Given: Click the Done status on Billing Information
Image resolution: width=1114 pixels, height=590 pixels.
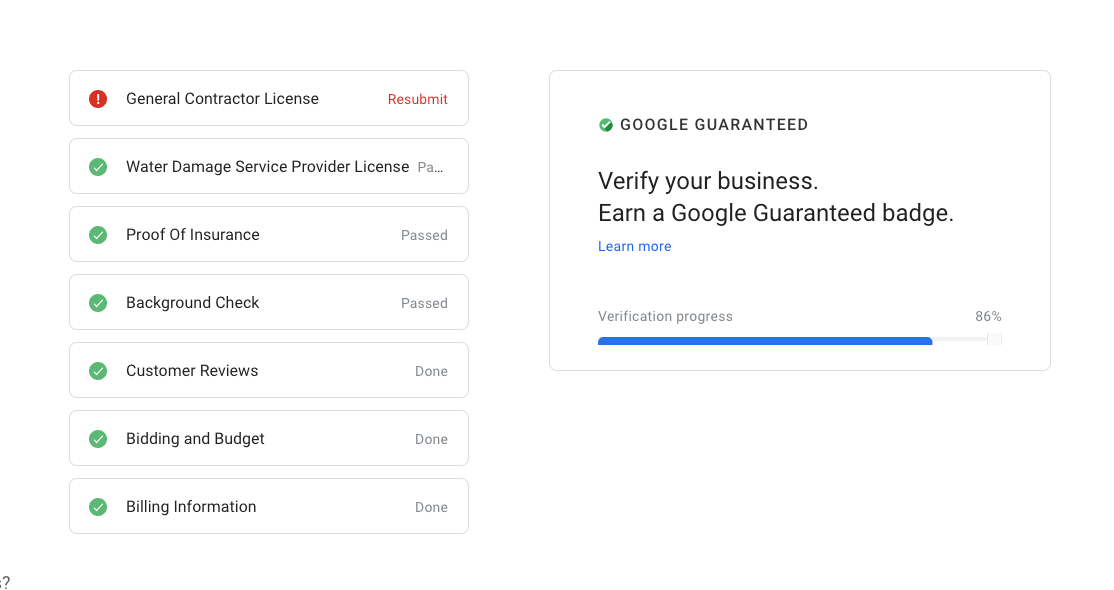Looking at the screenshot, I should pyautogui.click(x=431, y=508).
